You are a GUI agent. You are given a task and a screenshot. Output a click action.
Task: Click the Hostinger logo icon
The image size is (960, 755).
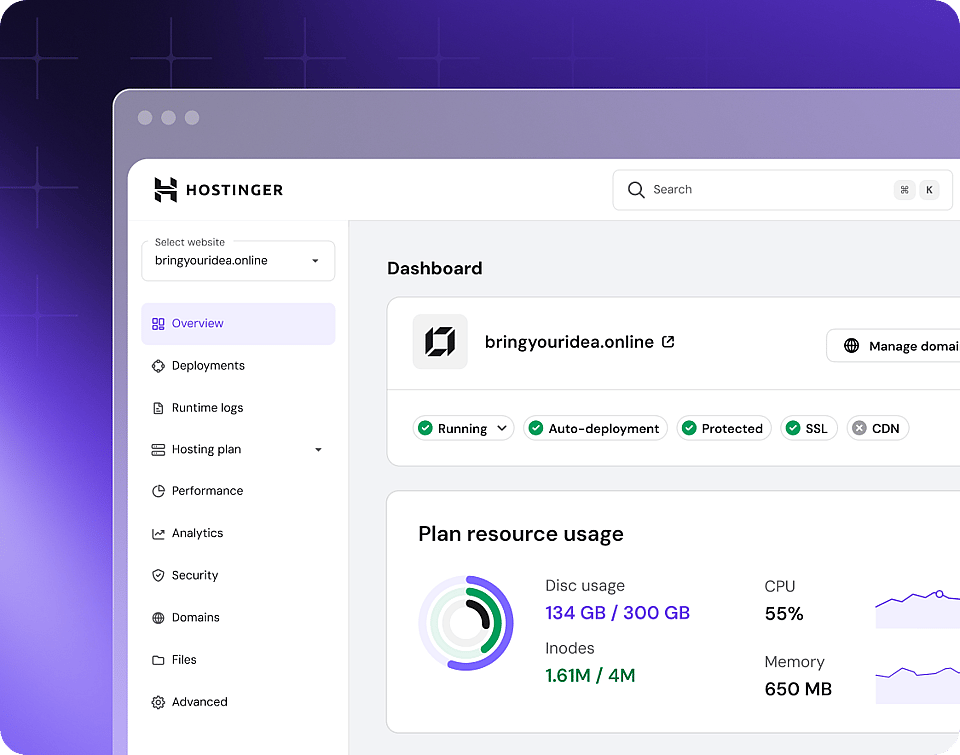(165, 190)
